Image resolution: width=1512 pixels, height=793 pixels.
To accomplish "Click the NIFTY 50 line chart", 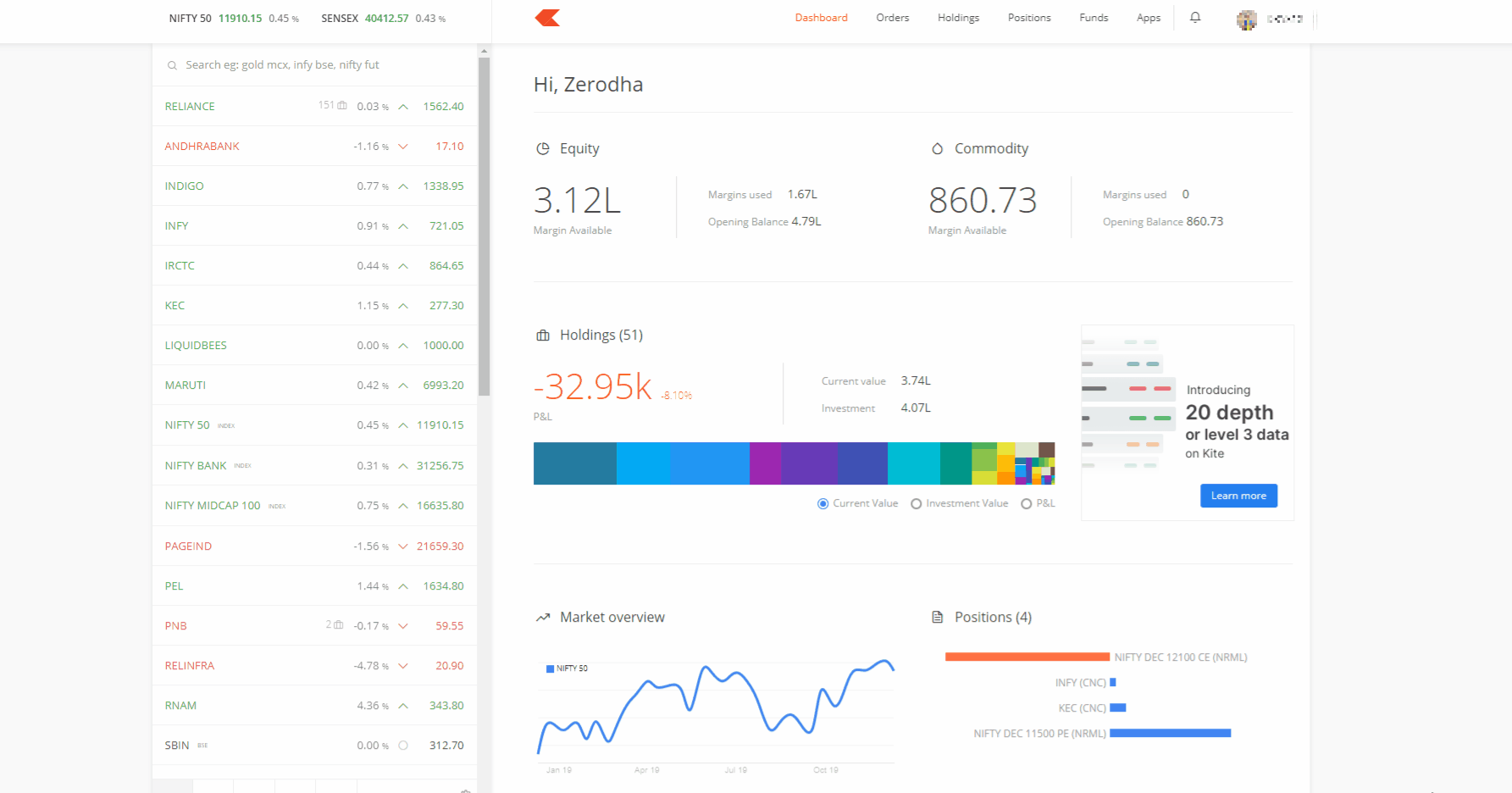I will (x=716, y=707).
